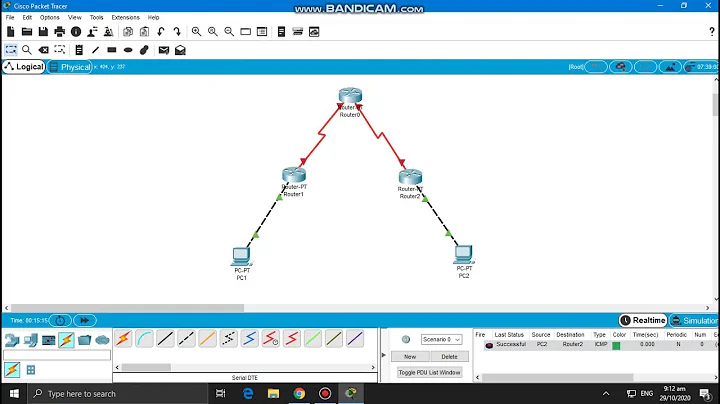Image resolution: width=720 pixels, height=404 pixels.
Task: Open the Activity Wizard icon
Action: pos(92,32)
